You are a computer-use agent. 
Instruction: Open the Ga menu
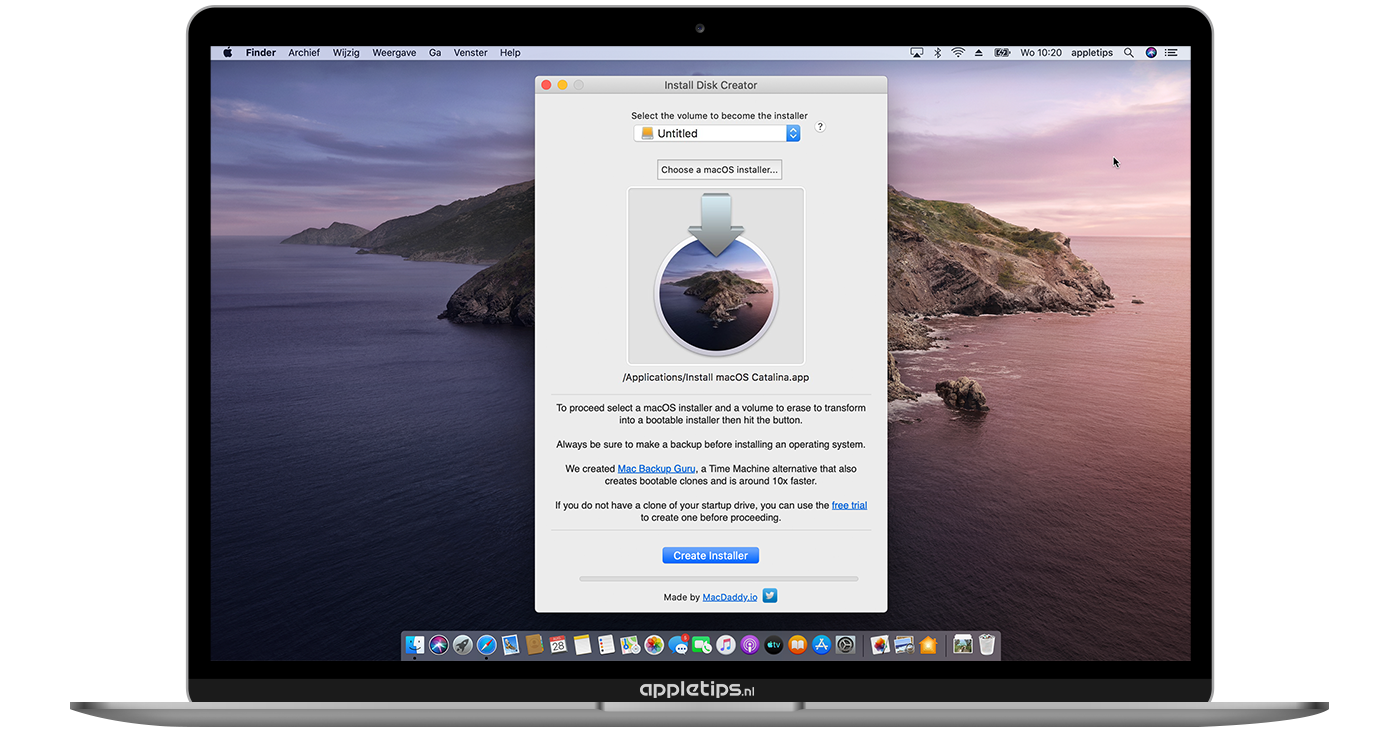[x=435, y=53]
